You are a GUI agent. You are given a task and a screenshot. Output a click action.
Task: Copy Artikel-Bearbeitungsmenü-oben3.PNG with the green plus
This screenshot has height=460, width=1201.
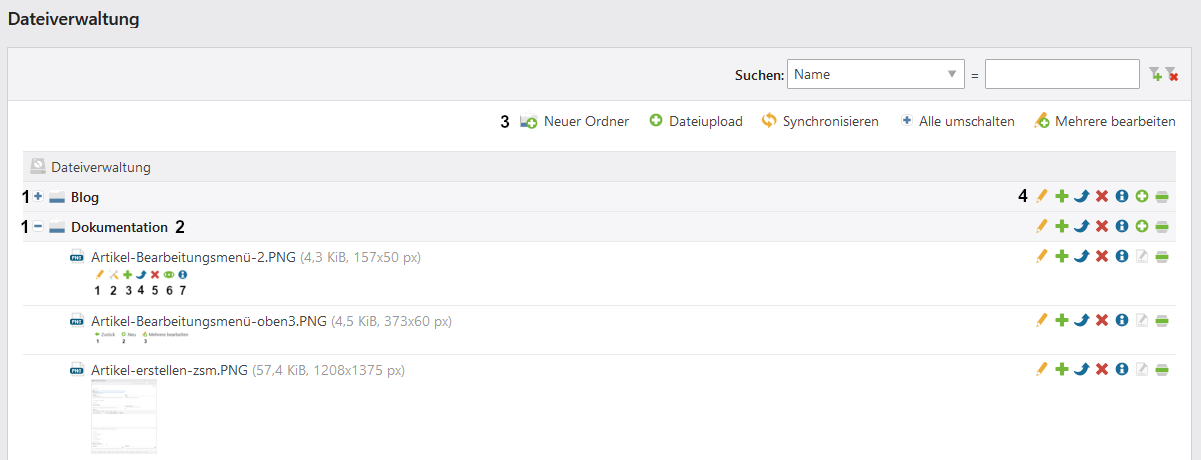tap(1062, 321)
